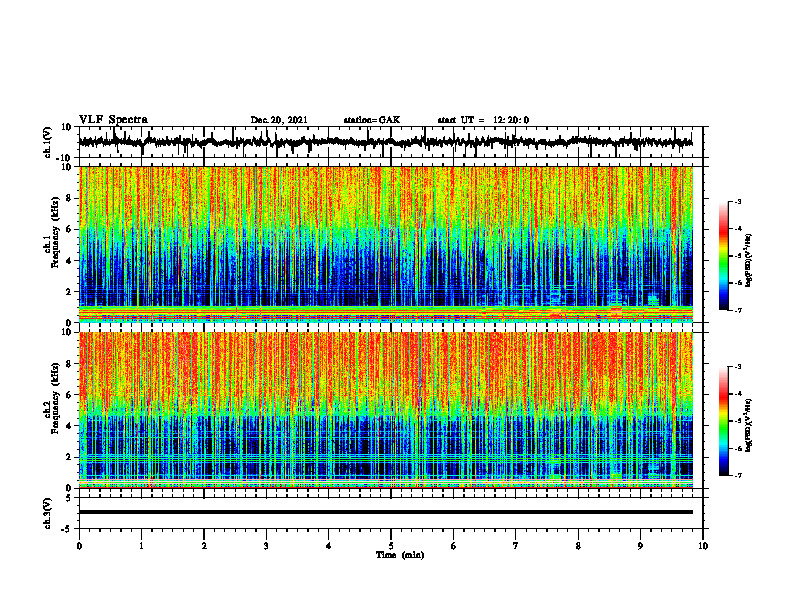Click the "-3" label on the ch.1 color bar
792x612 pixels.
pos(737,202)
